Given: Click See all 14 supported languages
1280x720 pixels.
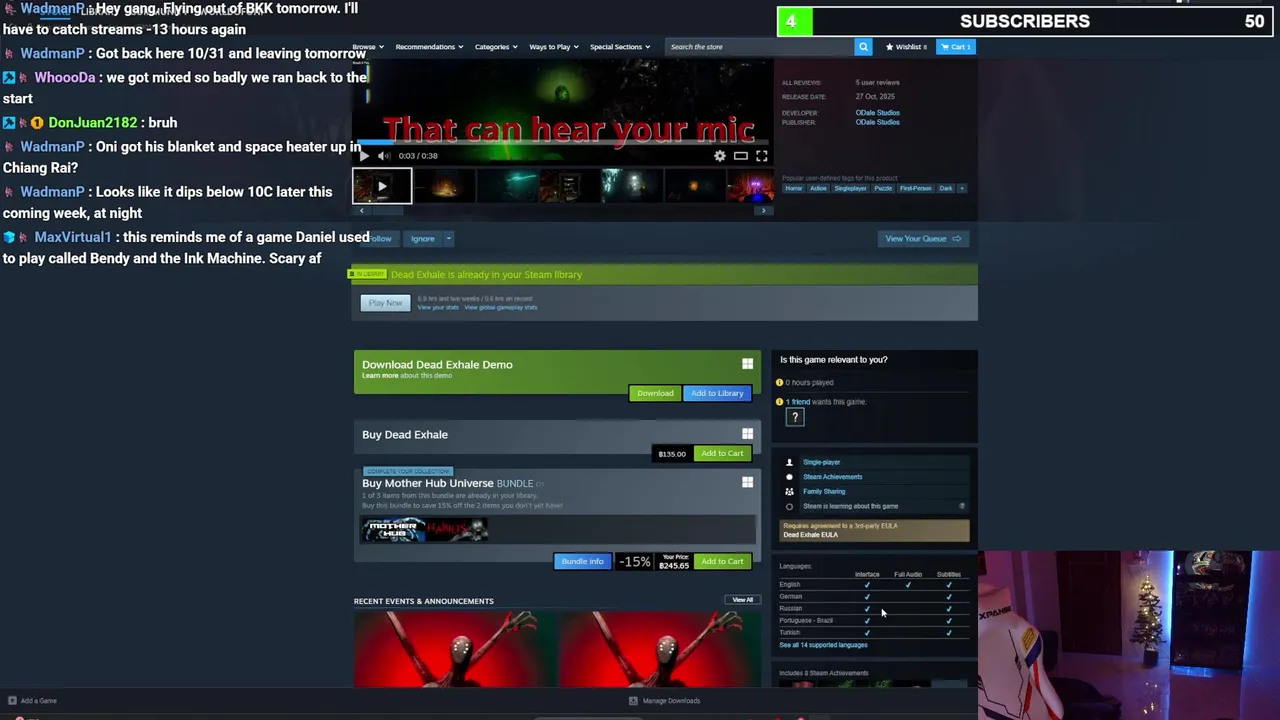Looking at the screenshot, I should 823,645.
